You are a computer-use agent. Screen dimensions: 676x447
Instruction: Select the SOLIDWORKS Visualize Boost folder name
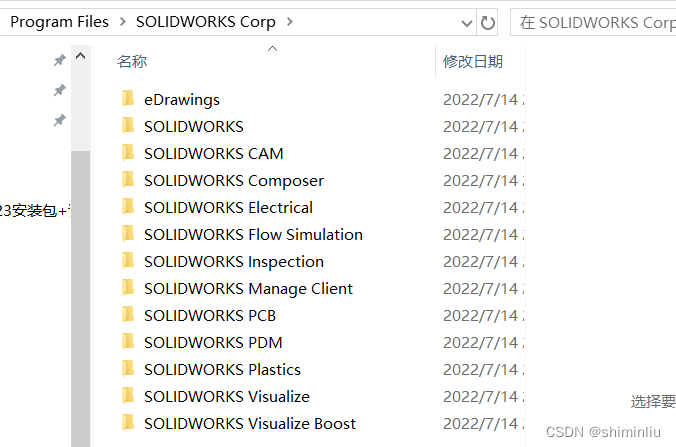pos(250,424)
